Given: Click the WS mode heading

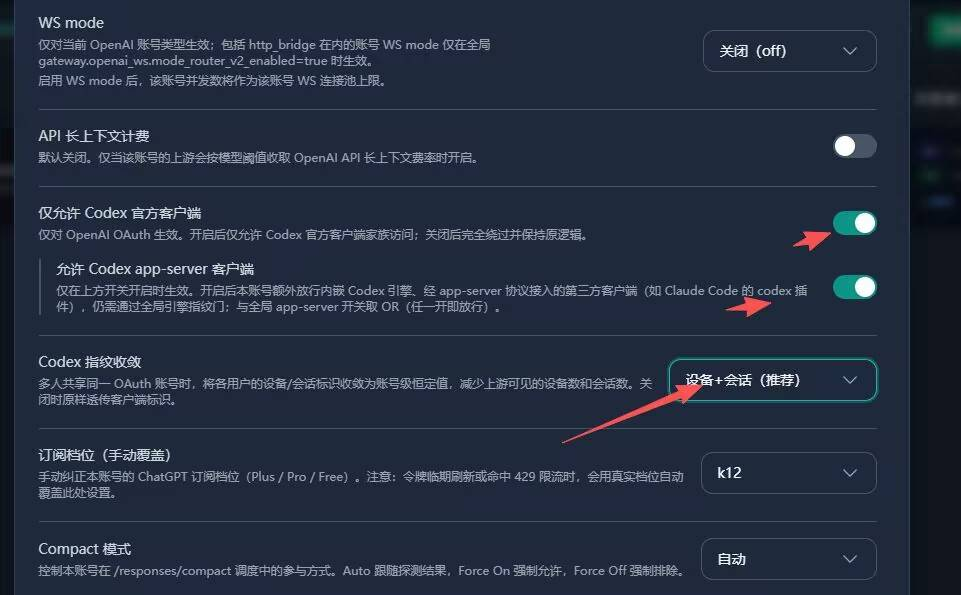Looking at the screenshot, I should click(x=71, y=23).
